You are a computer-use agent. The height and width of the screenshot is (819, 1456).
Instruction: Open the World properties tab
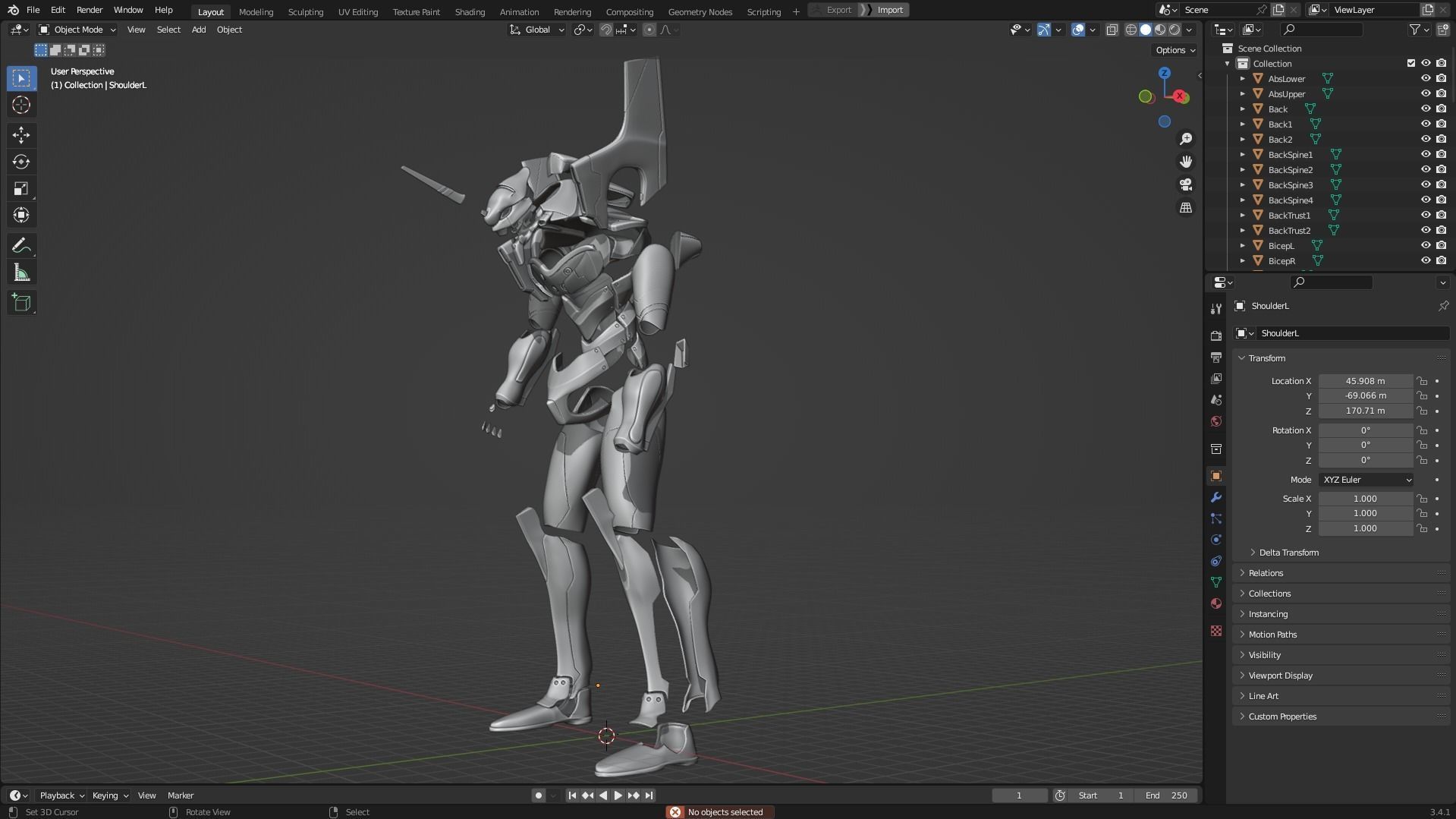[1216, 421]
